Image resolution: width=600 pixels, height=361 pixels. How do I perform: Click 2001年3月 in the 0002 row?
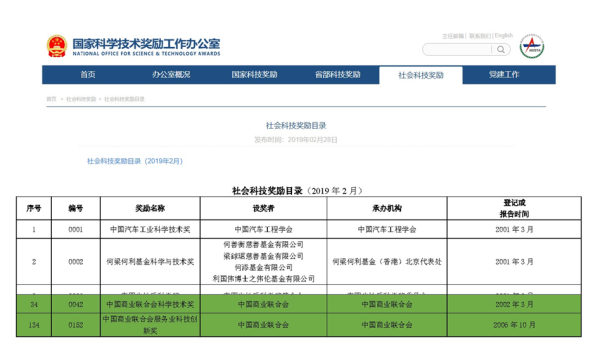(514, 262)
